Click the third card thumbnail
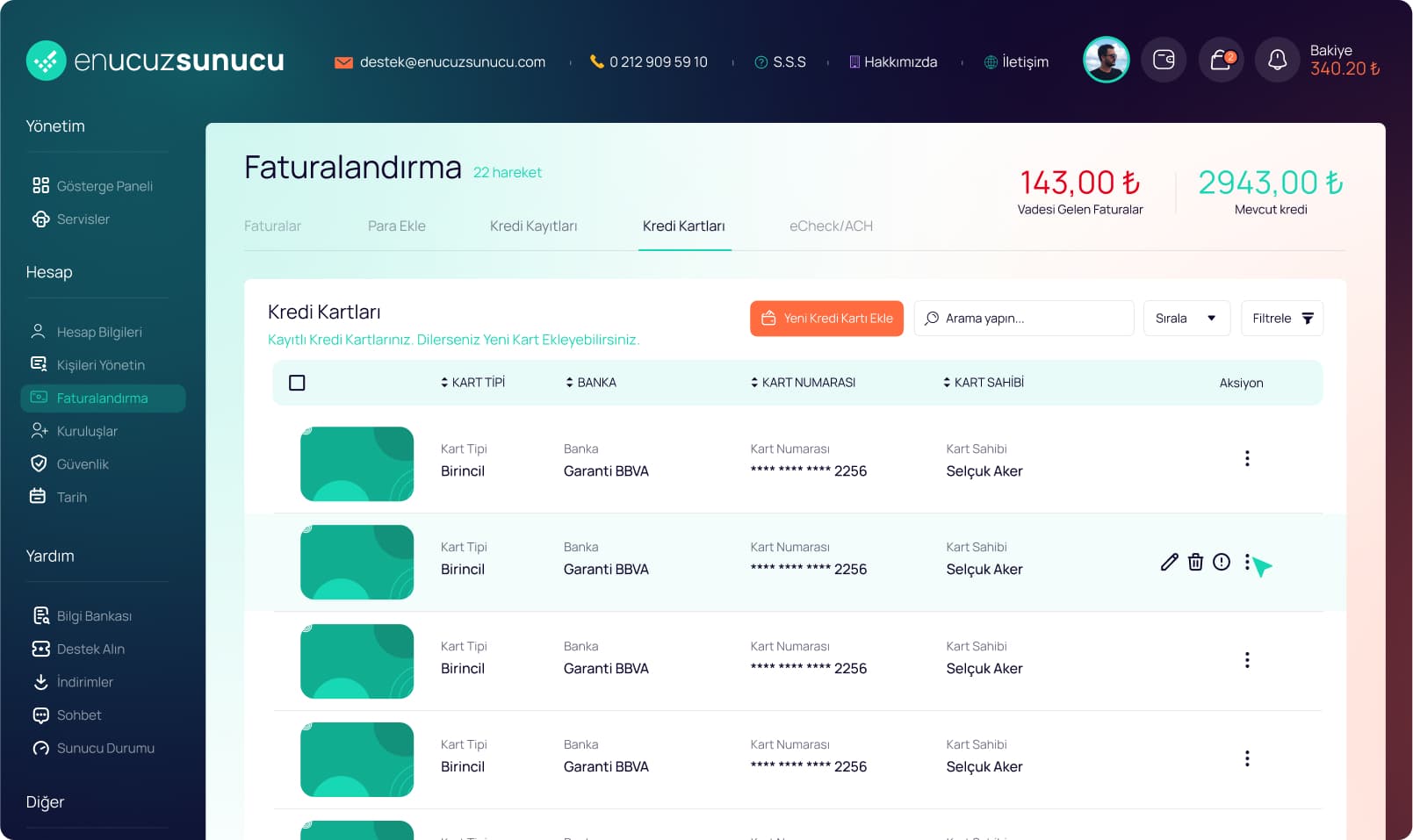Screen dimensions: 1413x840 pyautogui.click(x=357, y=661)
